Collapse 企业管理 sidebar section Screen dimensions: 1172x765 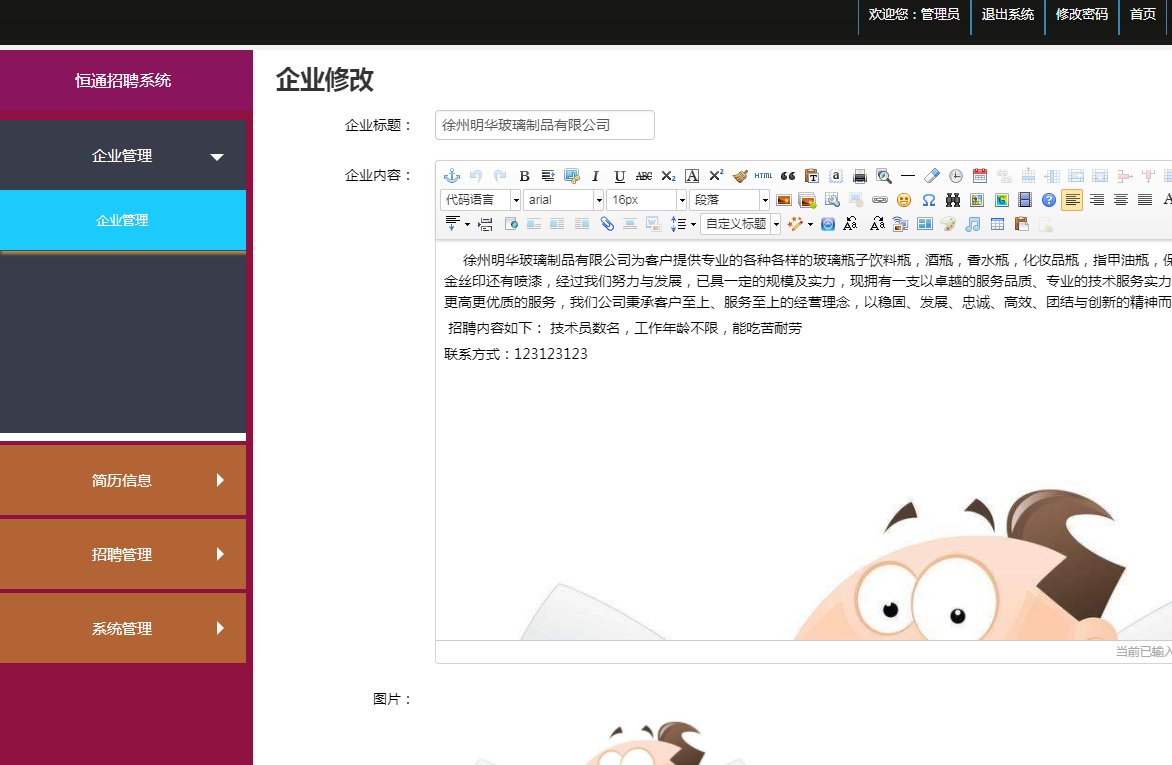pos(123,156)
